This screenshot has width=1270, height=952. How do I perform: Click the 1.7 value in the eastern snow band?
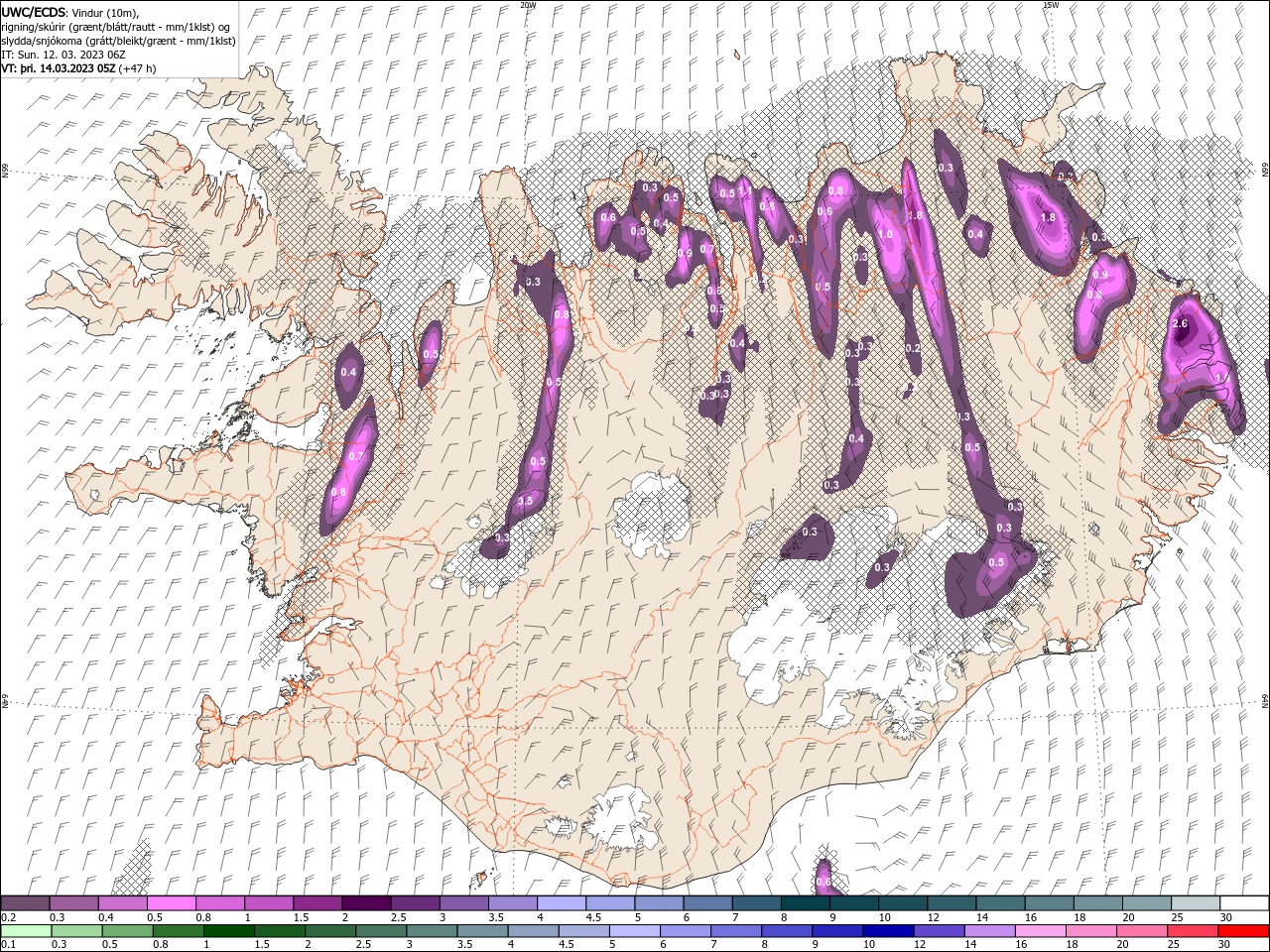[x=1222, y=379]
